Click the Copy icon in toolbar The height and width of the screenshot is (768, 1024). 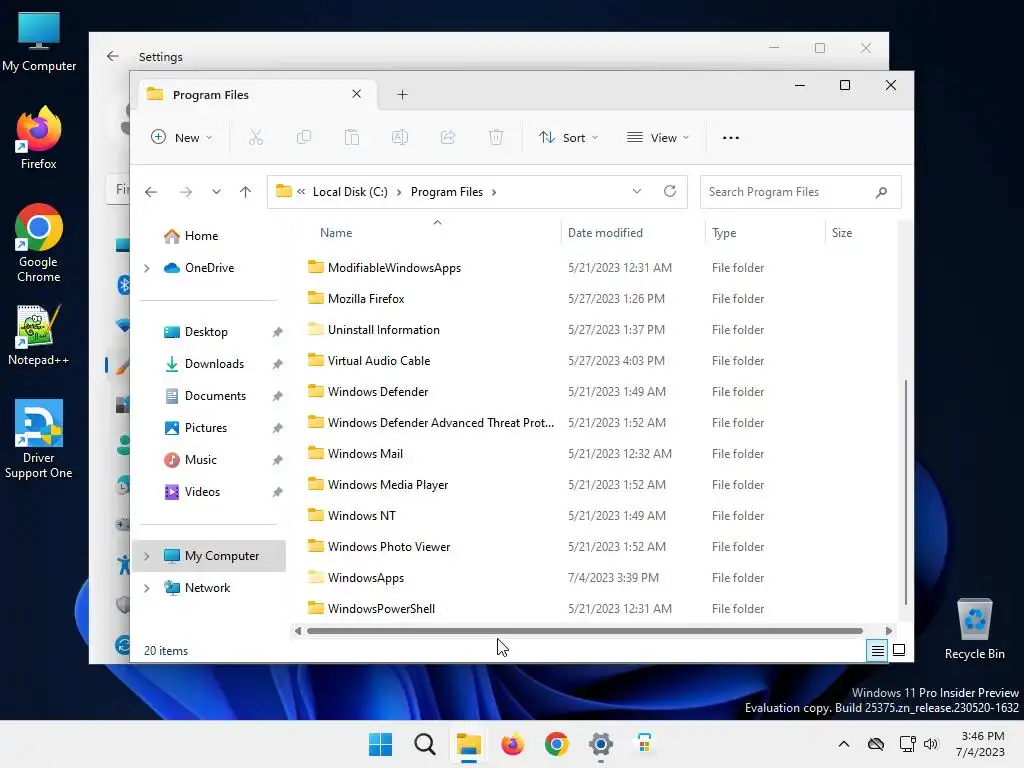point(304,138)
